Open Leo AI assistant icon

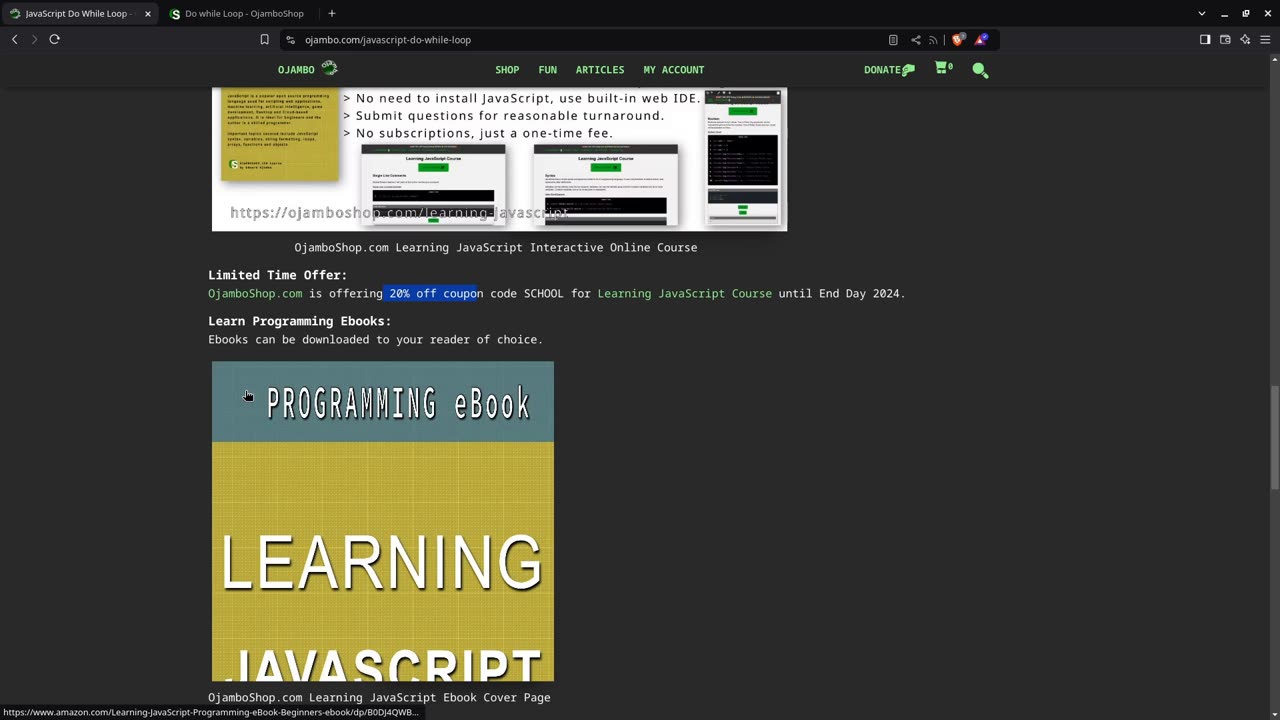coord(1245,40)
